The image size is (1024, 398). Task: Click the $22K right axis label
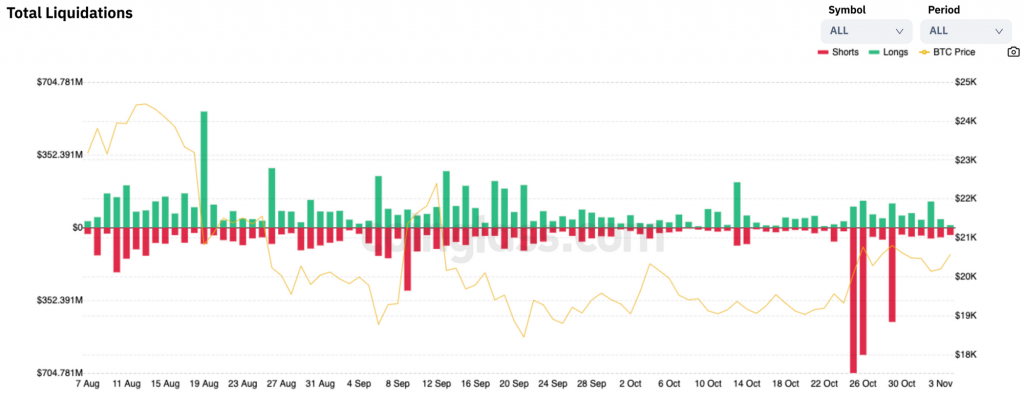pos(966,199)
